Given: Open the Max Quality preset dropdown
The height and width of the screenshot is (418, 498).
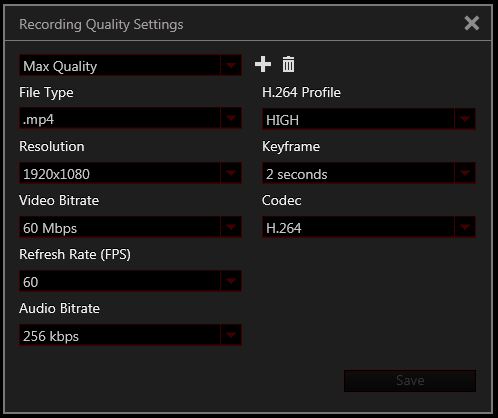Looking at the screenshot, I should pos(130,66).
